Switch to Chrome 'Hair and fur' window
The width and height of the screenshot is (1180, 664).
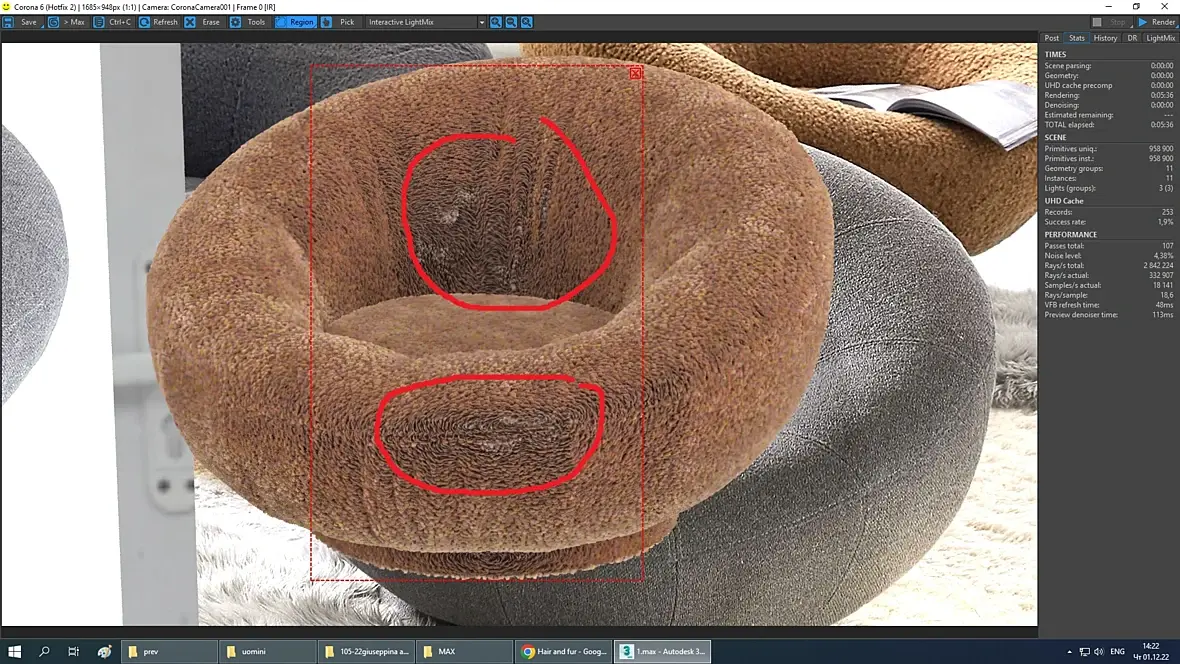[x=564, y=651]
